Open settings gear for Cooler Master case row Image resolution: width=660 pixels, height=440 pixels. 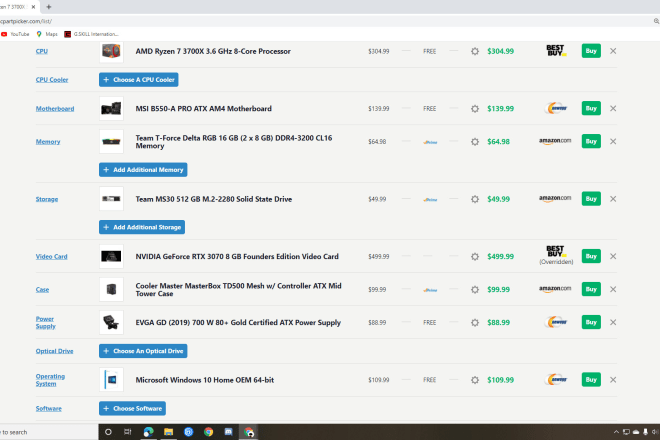tap(475, 290)
